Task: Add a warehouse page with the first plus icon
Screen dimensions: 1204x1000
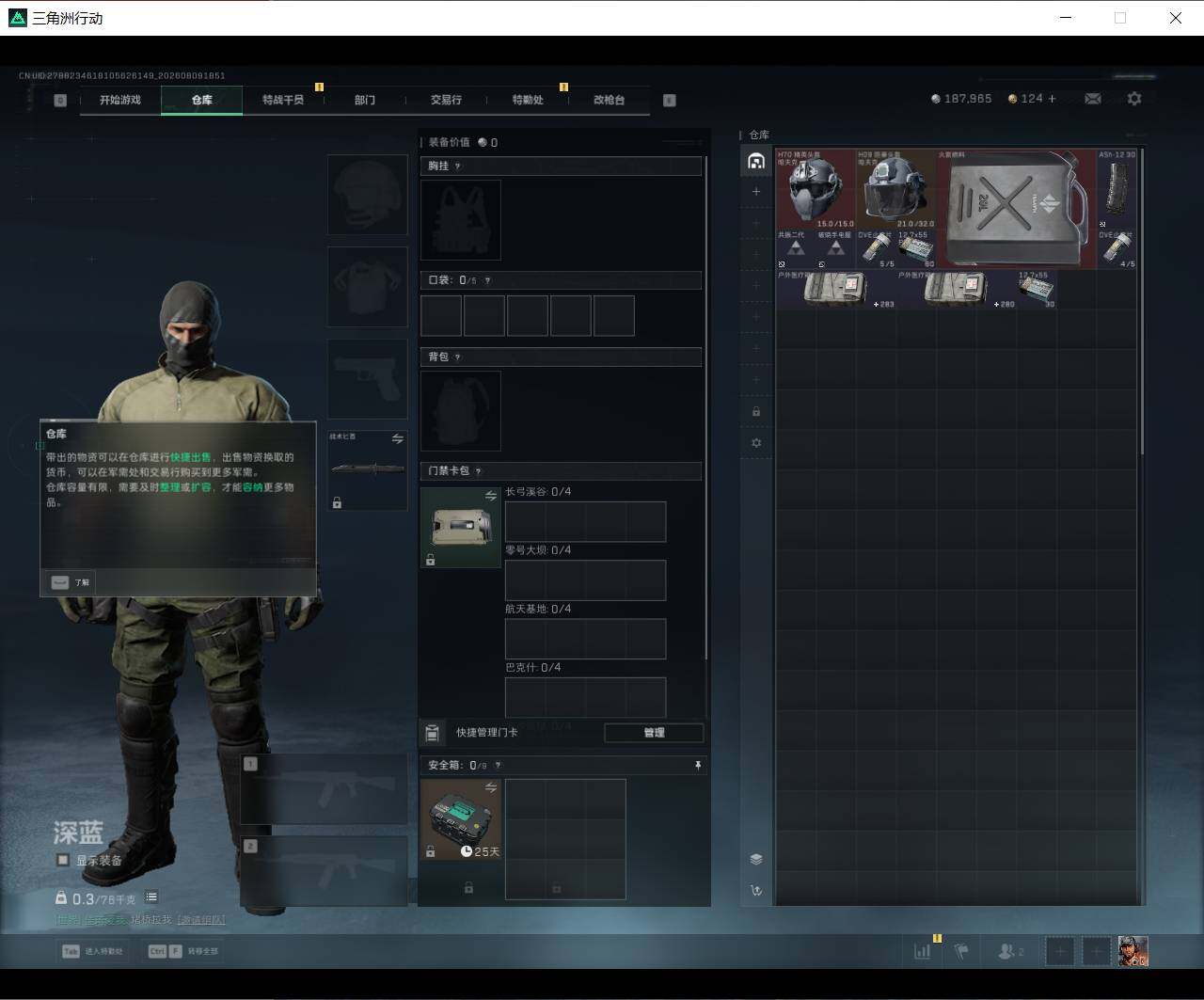Action: tap(756, 192)
